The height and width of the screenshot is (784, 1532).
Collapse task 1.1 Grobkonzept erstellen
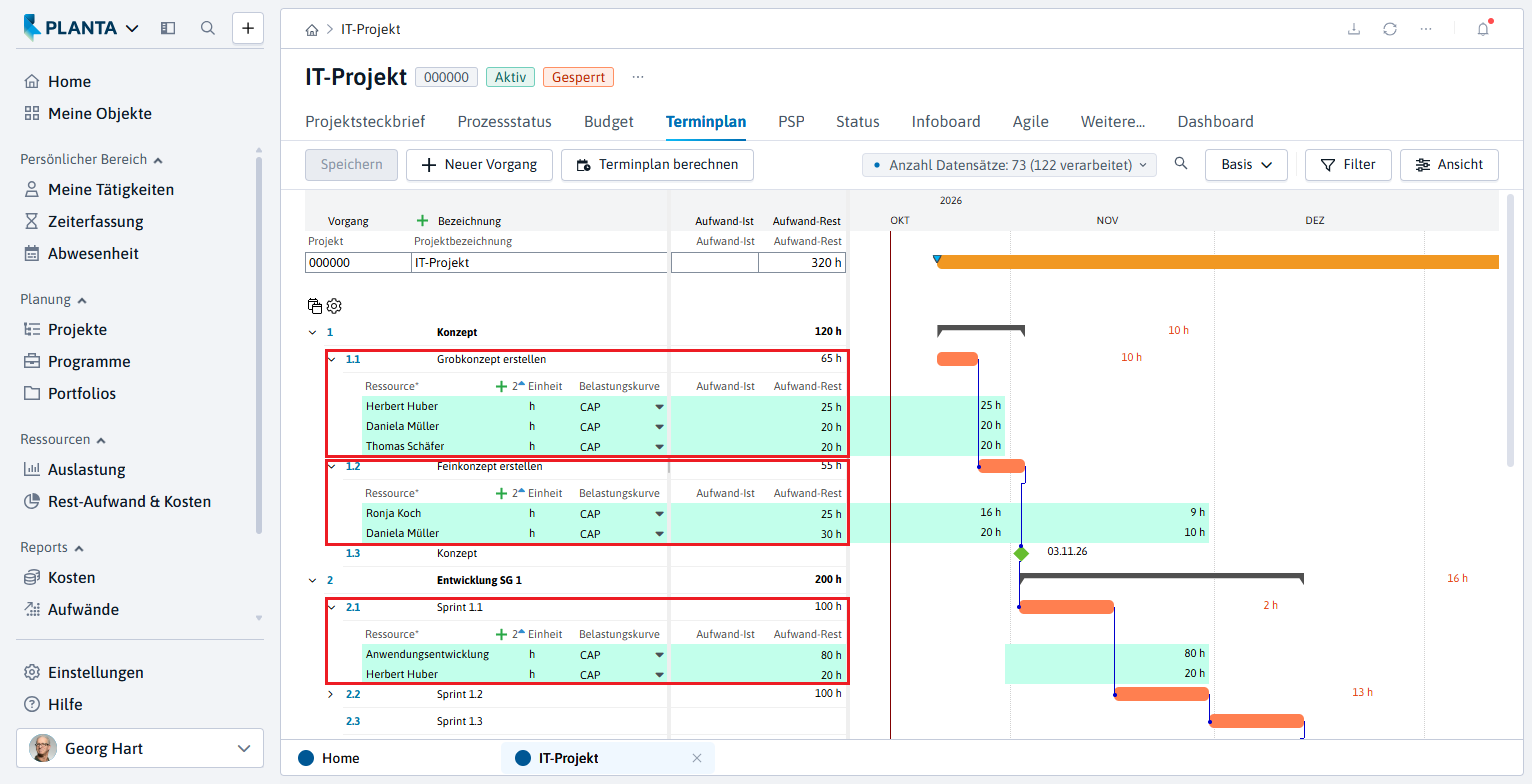pyautogui.click(x=332, y=359)
